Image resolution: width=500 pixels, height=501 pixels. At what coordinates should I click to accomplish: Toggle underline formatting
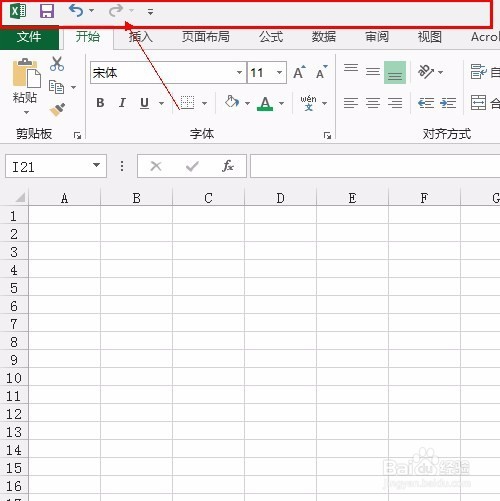[x=144, y=103]
